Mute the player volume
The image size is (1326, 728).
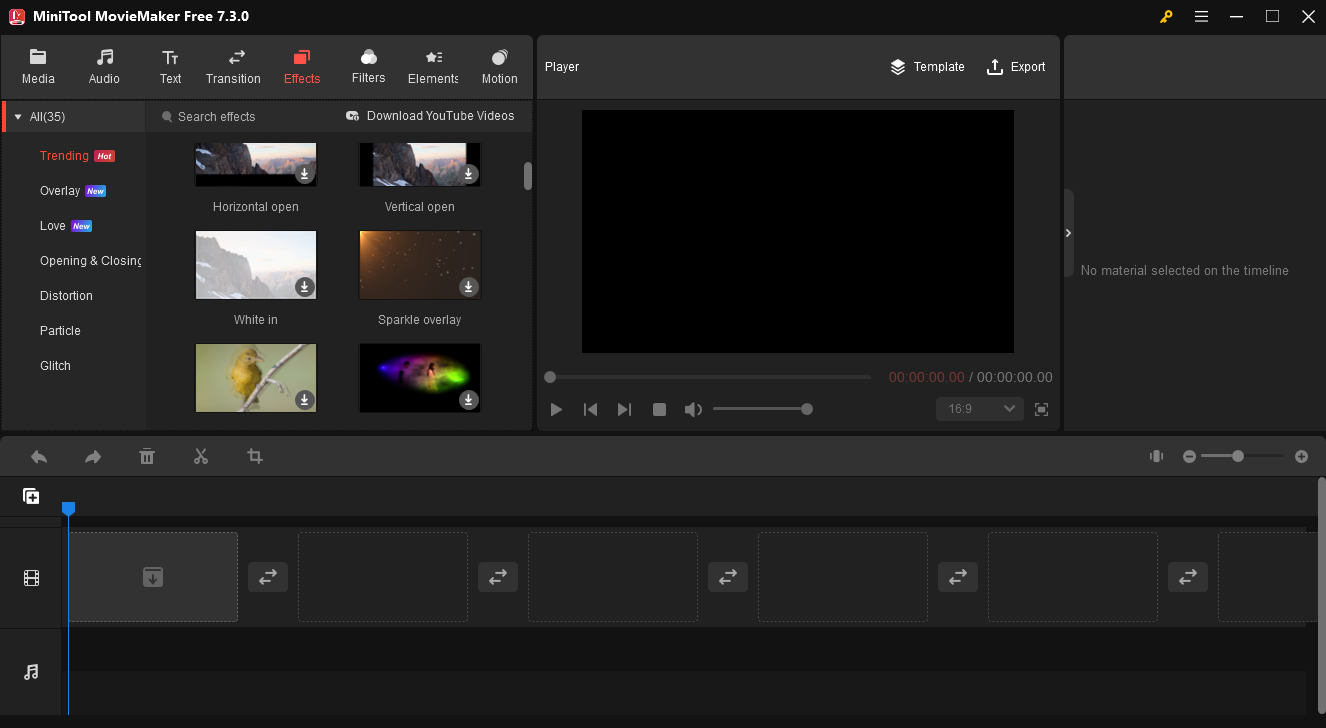tap(693, 409)
